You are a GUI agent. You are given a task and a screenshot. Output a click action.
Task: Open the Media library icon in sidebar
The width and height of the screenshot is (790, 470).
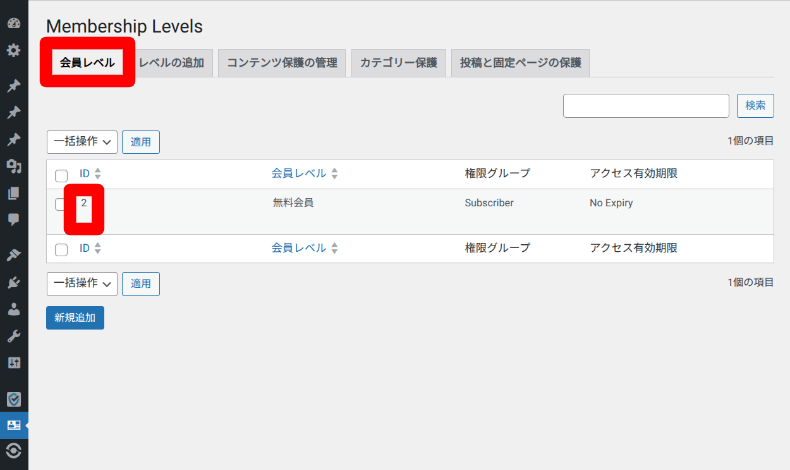14,166
